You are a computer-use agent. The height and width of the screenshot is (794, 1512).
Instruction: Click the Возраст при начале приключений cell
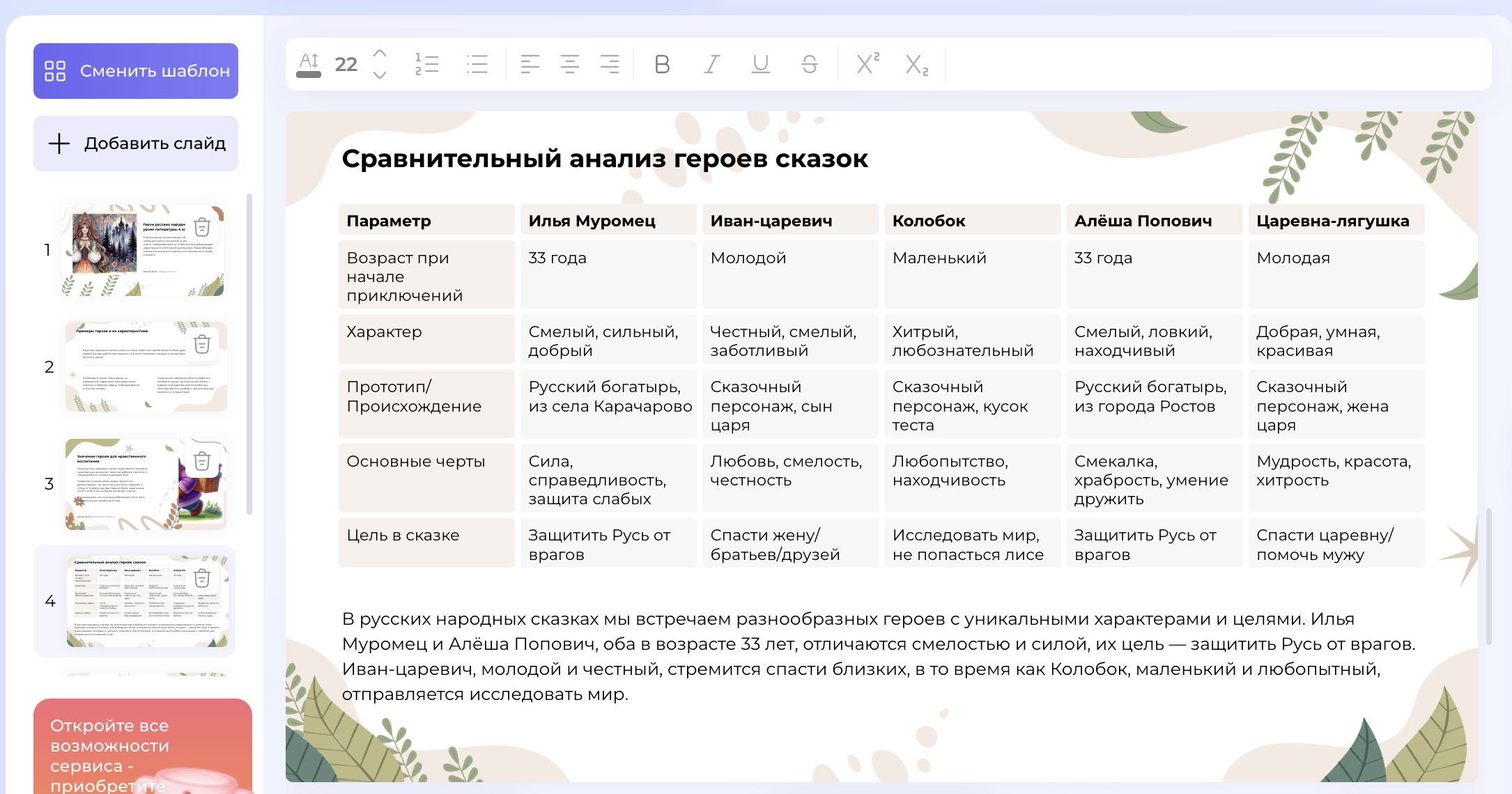coord(426,275)
